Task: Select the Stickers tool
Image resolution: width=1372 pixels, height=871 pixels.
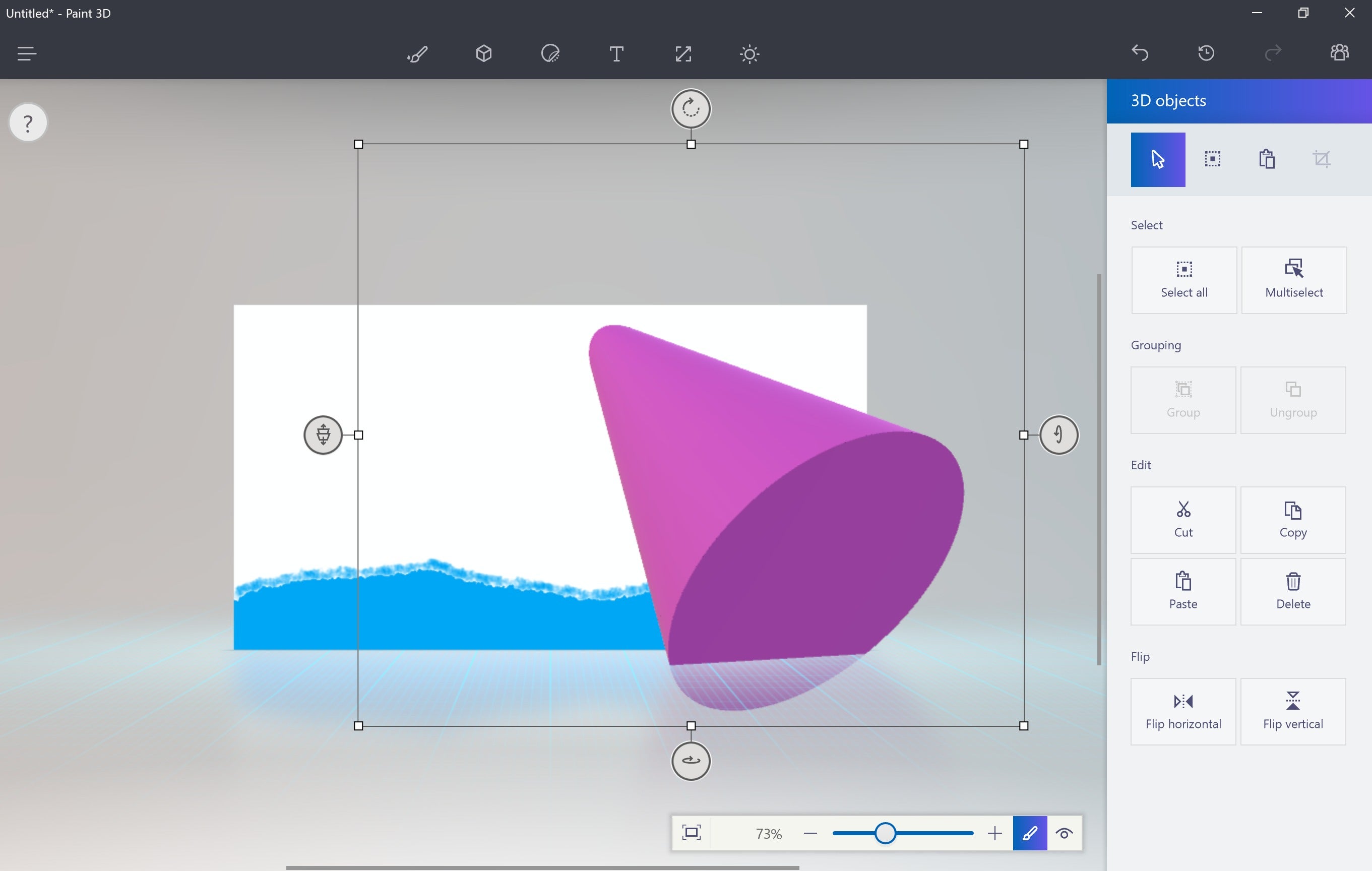Action: pos(550,54)
